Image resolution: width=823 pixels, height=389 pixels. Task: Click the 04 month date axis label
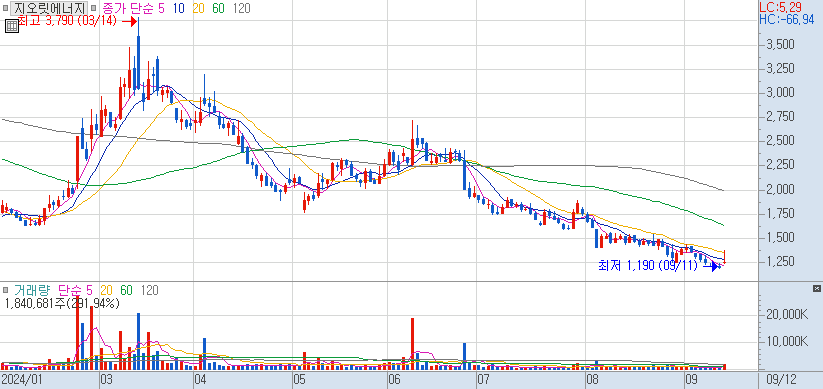(x=201, y=379)
